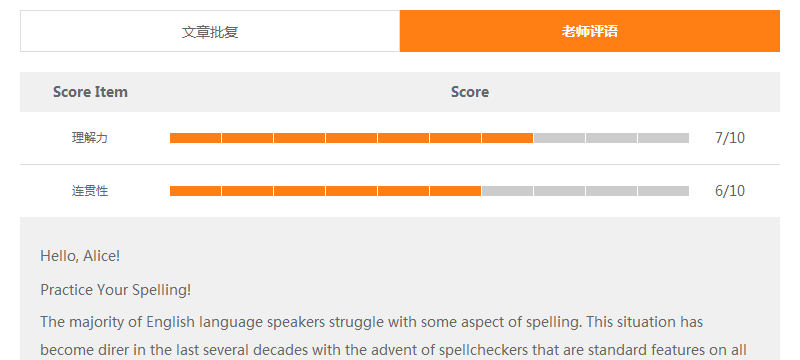
Task: Click the paragraph starting The majority of English
Action: 393,337
